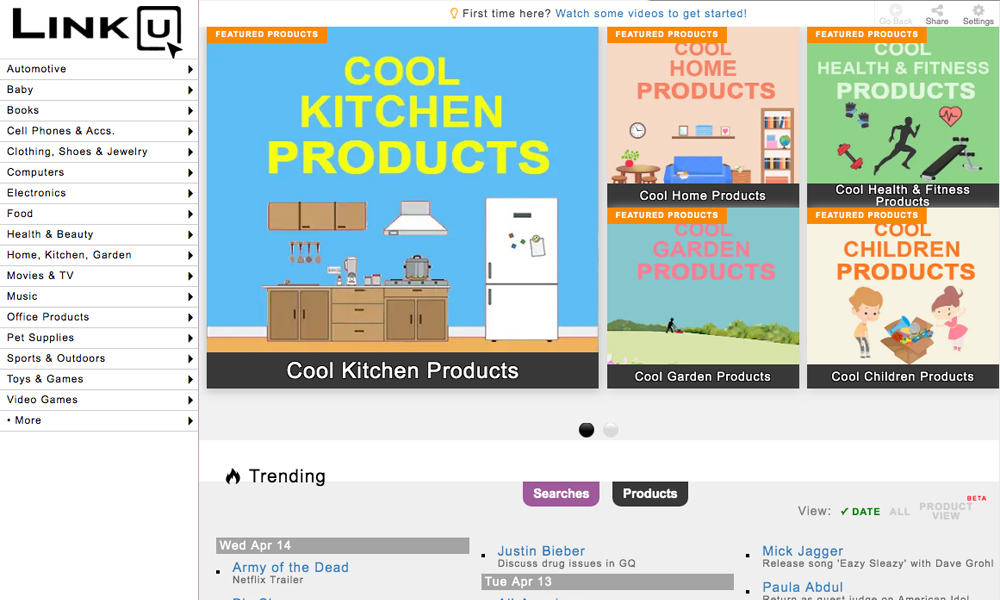Switch to the trending Products tab
This screenshot has width=1000, height=600.
(650, 494)
